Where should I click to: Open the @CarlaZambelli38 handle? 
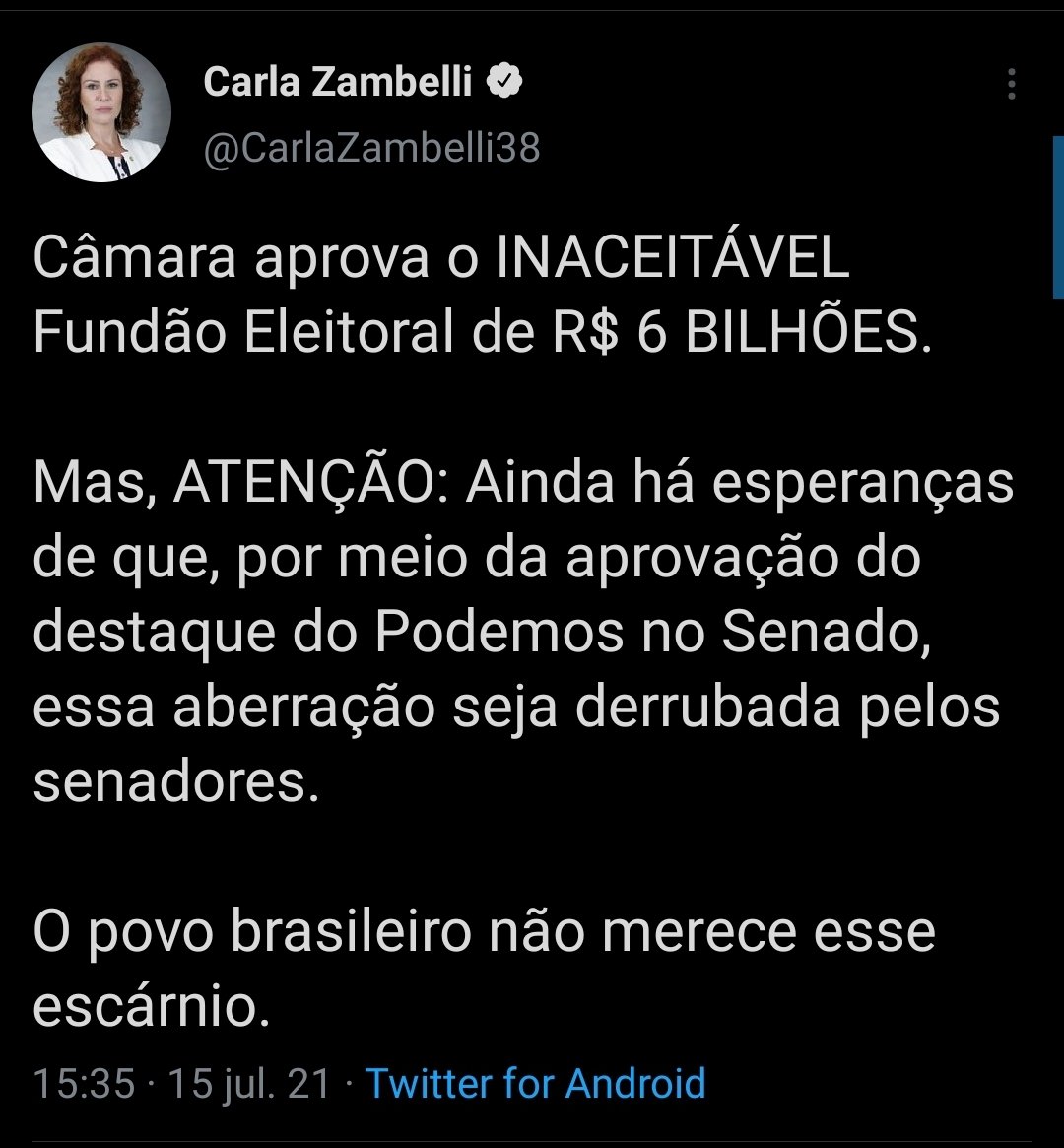click(x=371, y=148)
